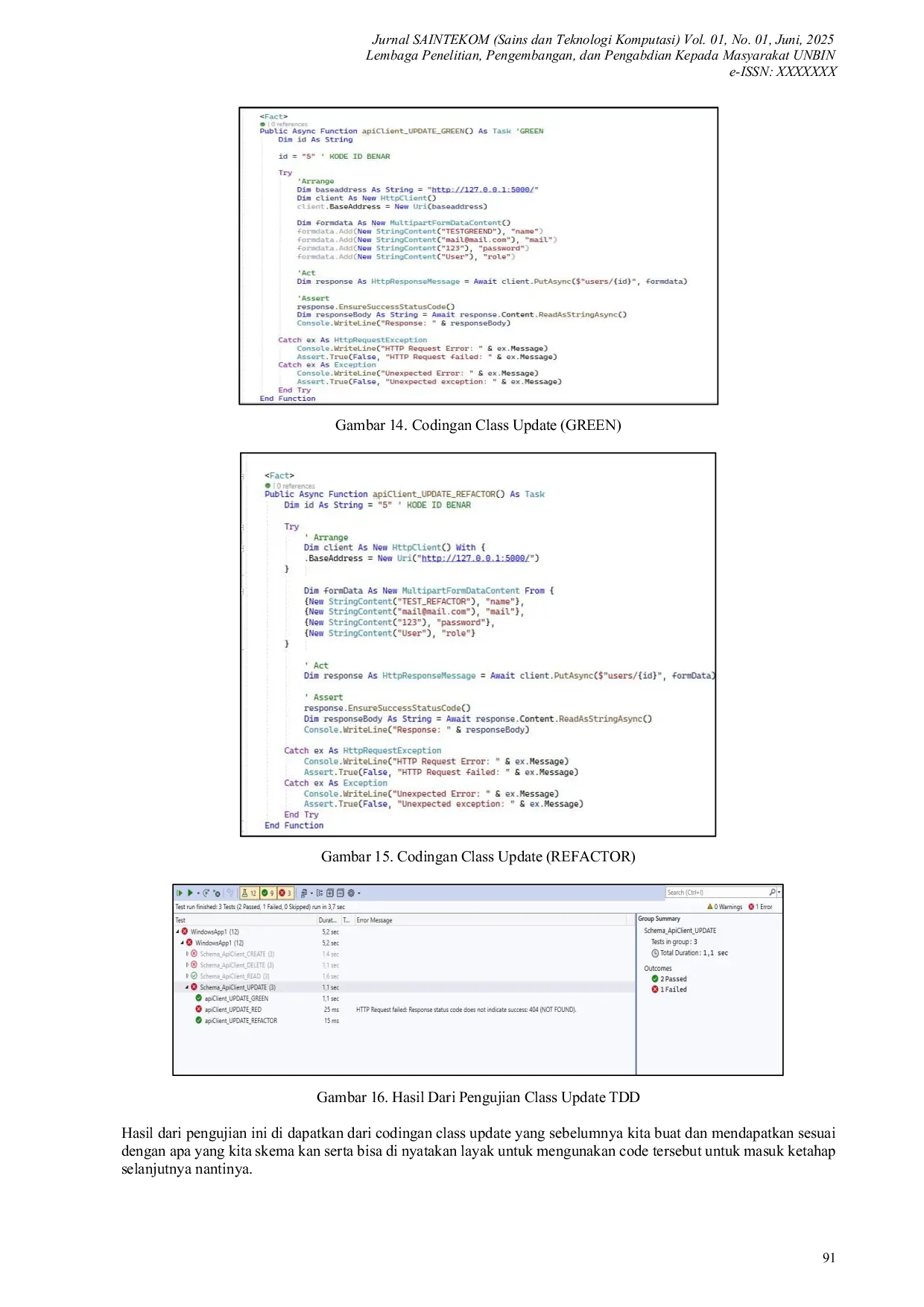Click the Run Failed Tests icon
This screenshot has height=1307, width=924.
[x=216, y=893]
